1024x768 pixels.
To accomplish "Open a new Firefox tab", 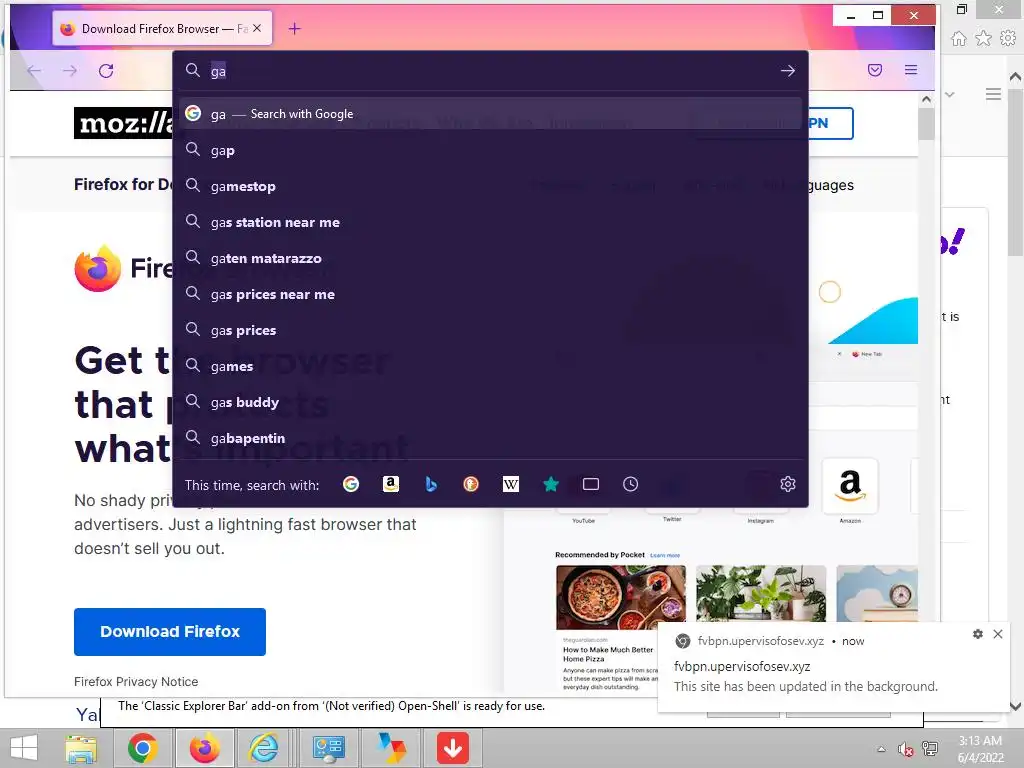I will pyautogui.click(x=295, y=29).
